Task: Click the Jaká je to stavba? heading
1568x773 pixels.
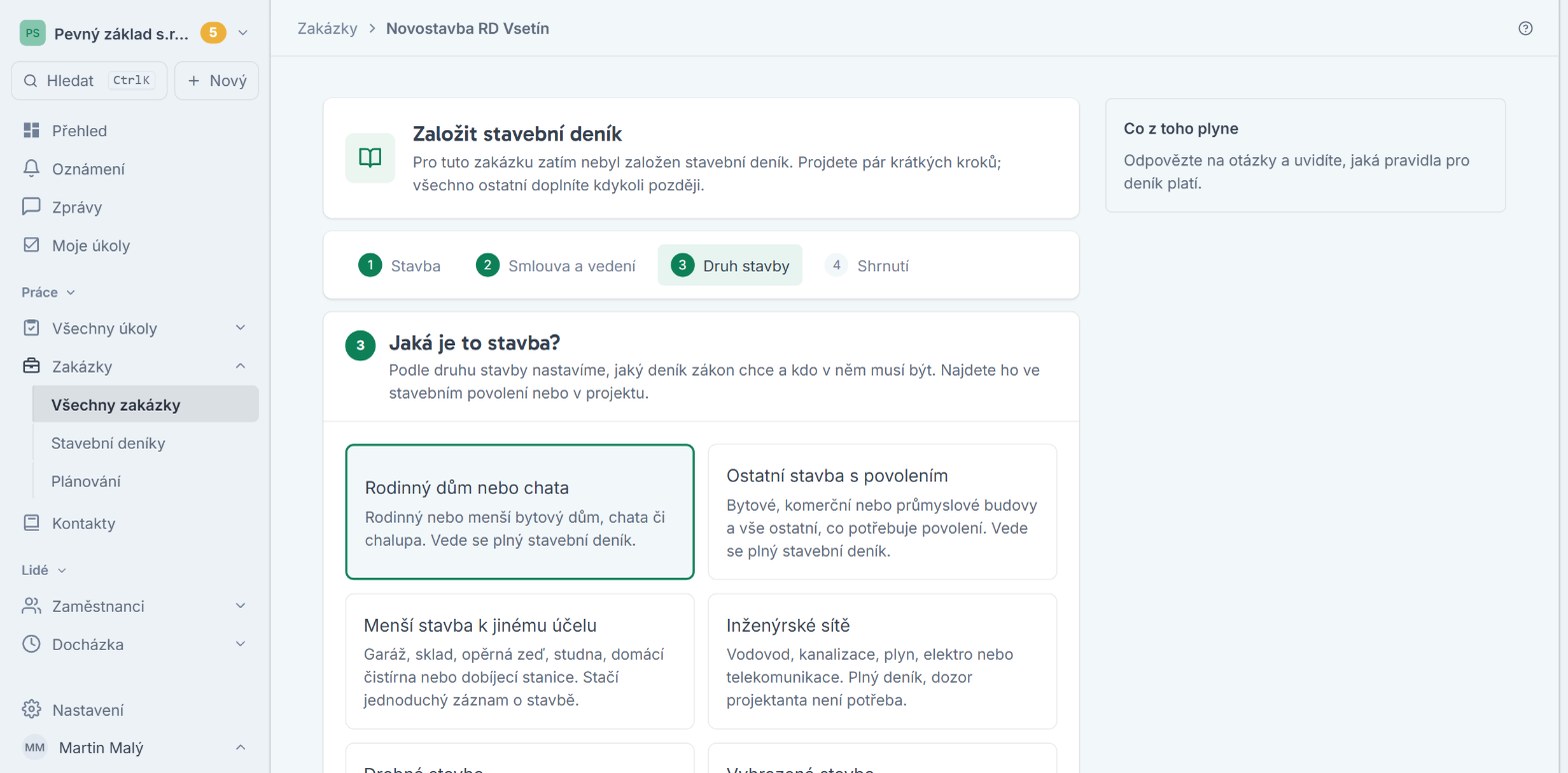Action: coord(474,343)
